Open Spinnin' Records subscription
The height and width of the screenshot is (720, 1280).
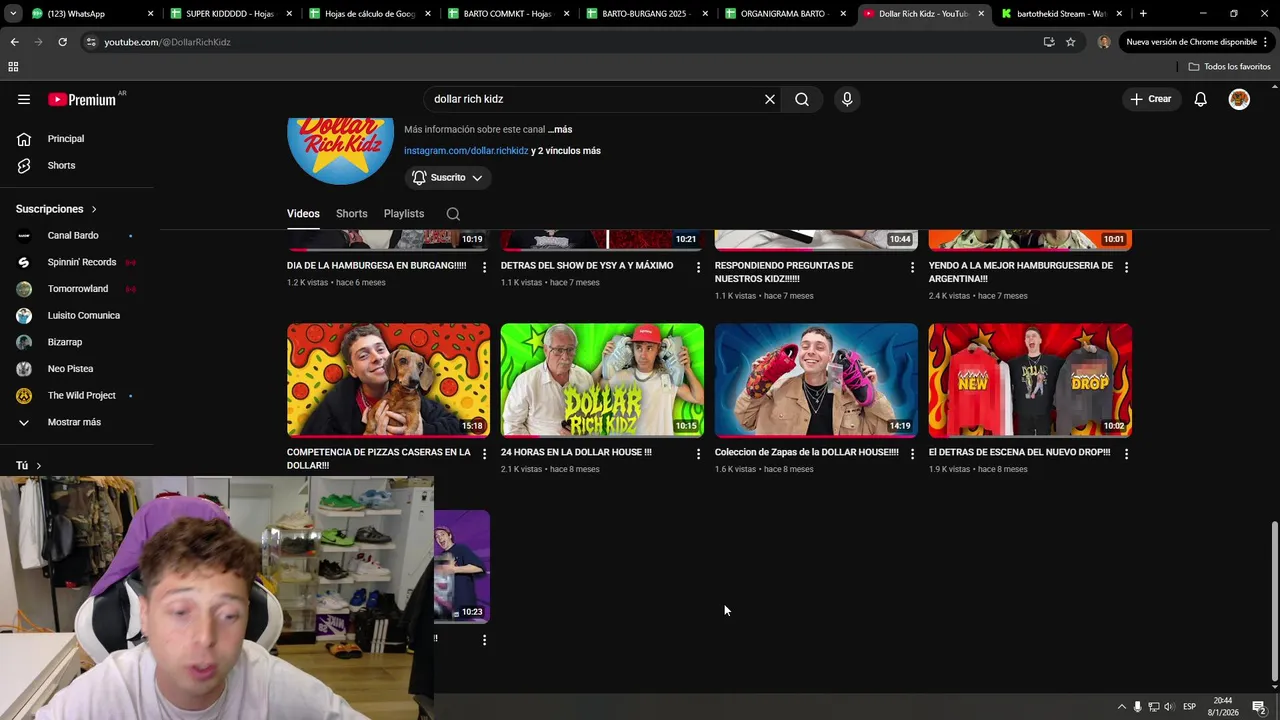(82, 262)
